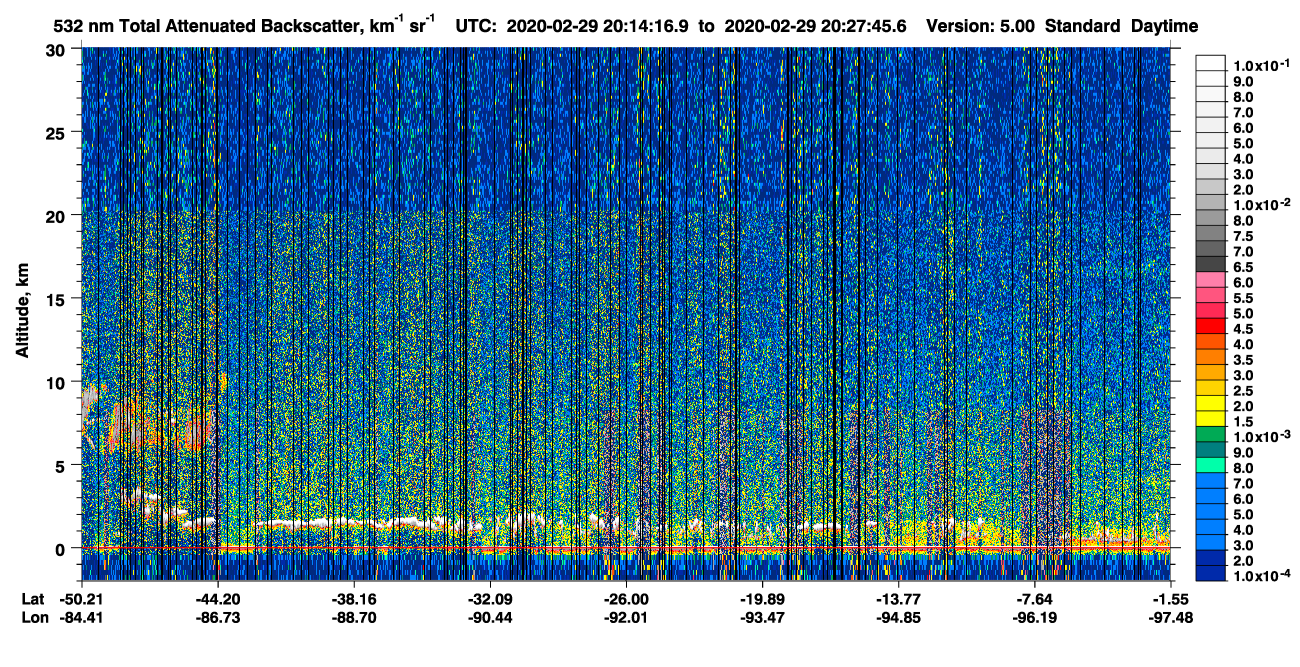Click the green 1.0x10-3 colorbar swatch
This screenshot has width=1300, height=667.
[x=1211, y=435]
